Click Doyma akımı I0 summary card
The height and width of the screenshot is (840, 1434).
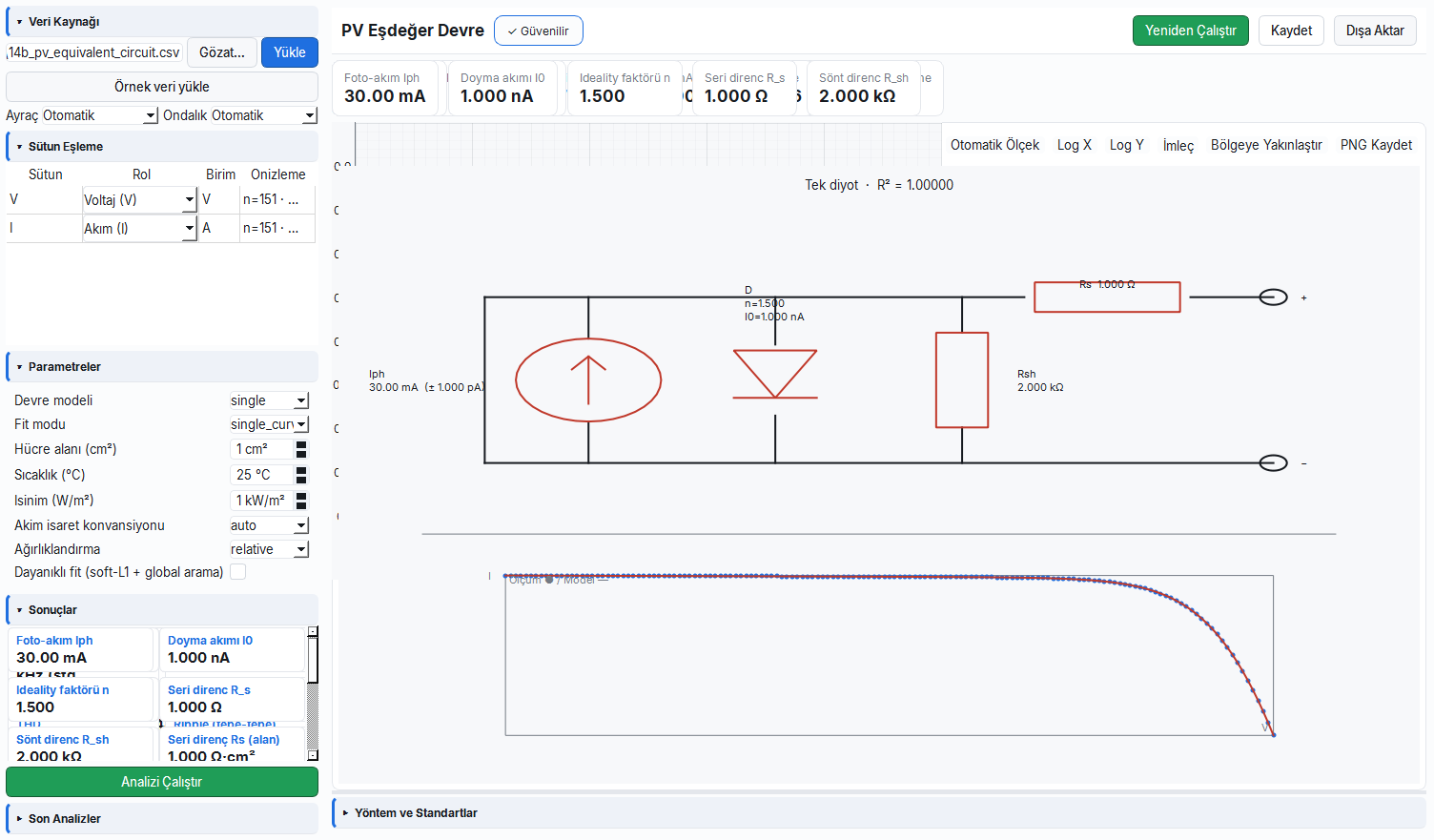(x=502, y=88)
